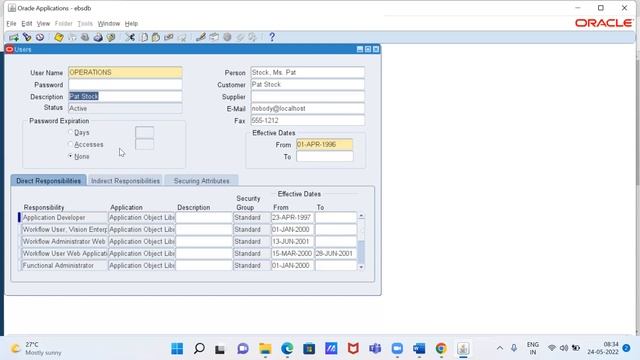
Task: Click the user's Effective Dates To field
Action: 324,156
